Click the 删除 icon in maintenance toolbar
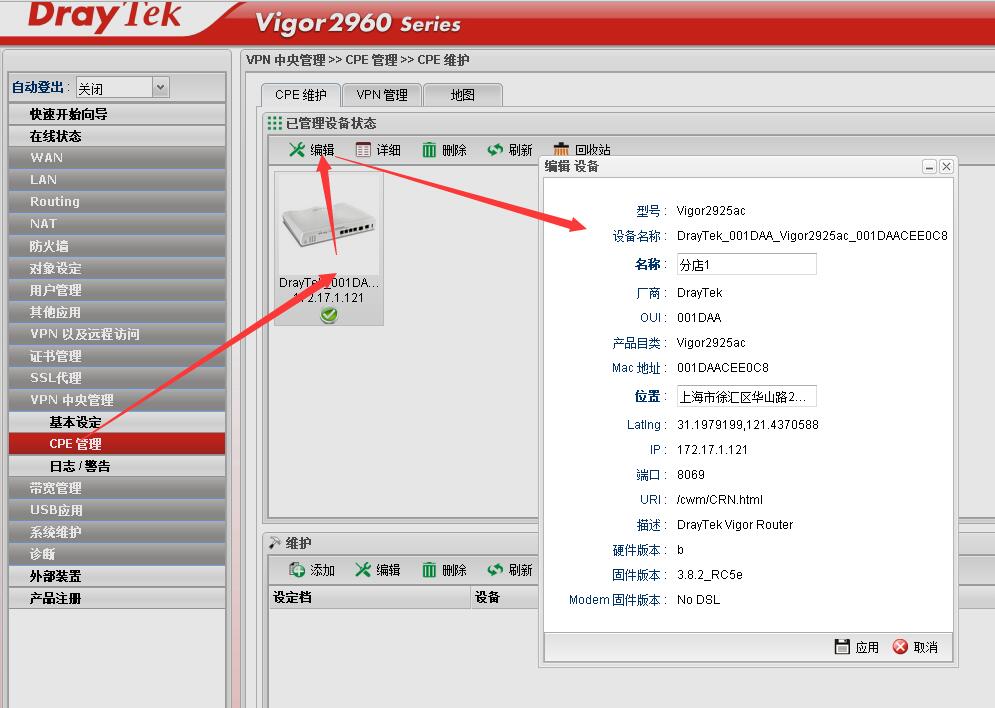995x708 pixels. tap(429, 570)
